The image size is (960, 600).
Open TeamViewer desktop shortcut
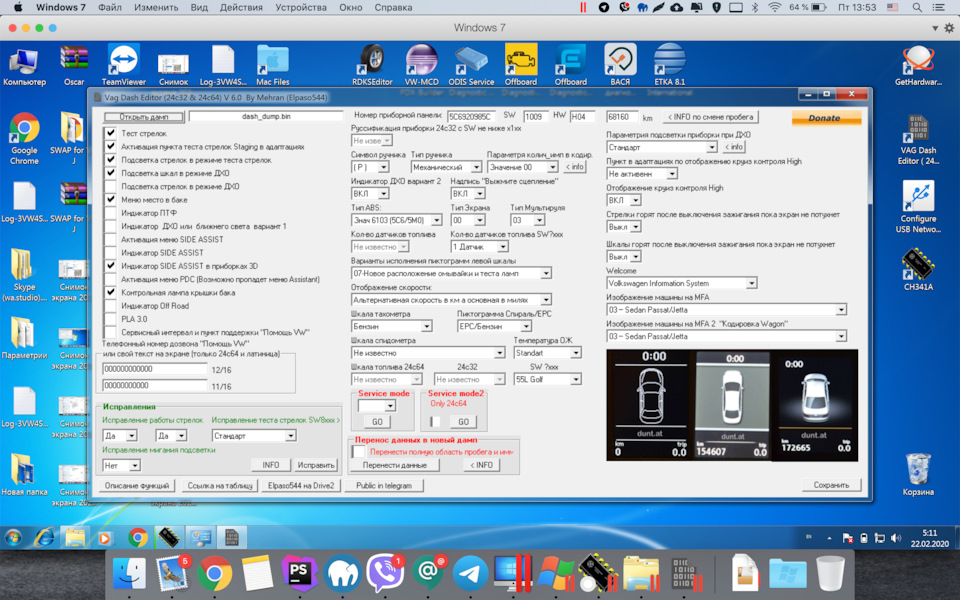pos(124,64)
